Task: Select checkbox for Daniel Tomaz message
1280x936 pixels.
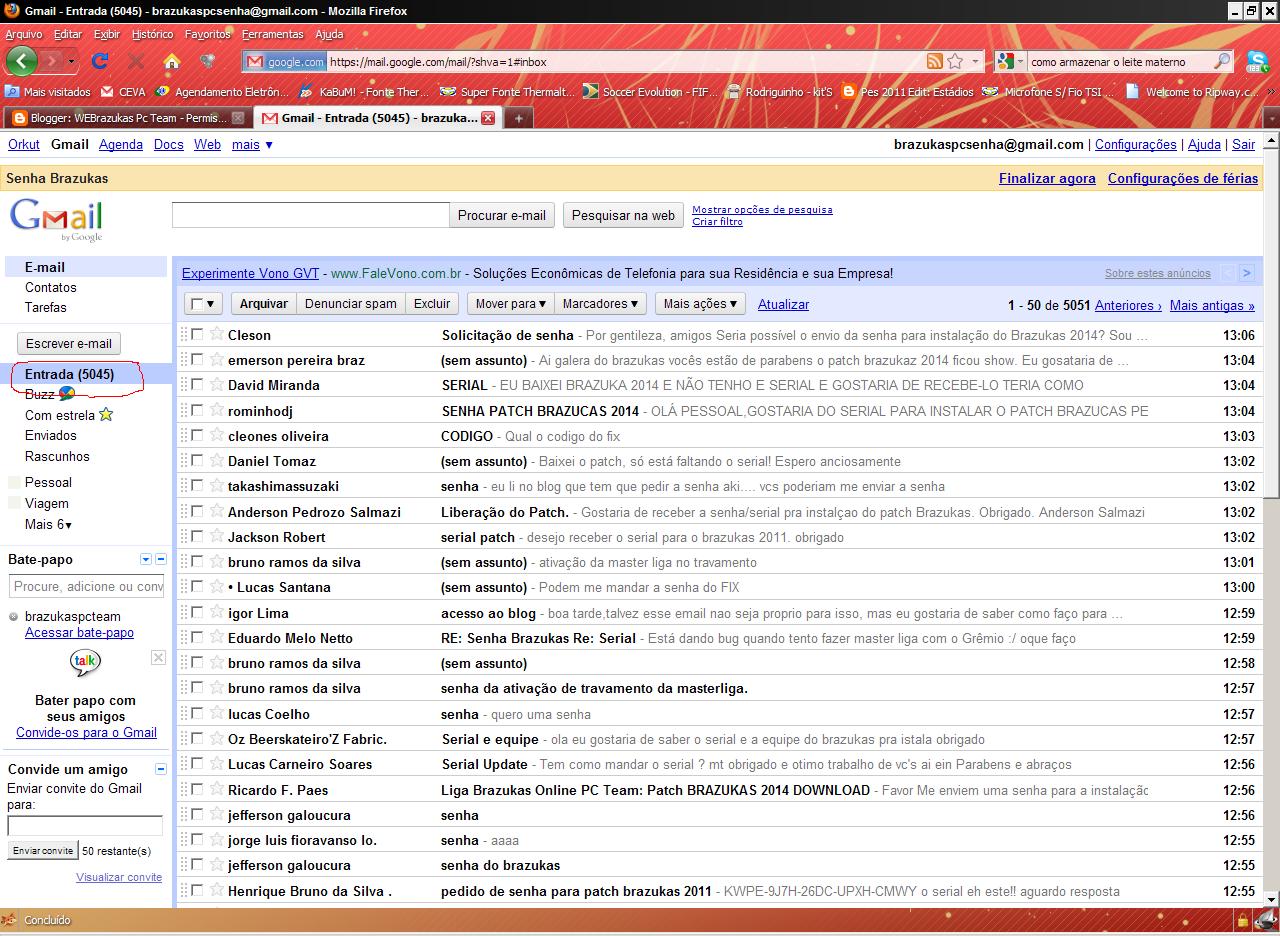Action: (197, 460)
